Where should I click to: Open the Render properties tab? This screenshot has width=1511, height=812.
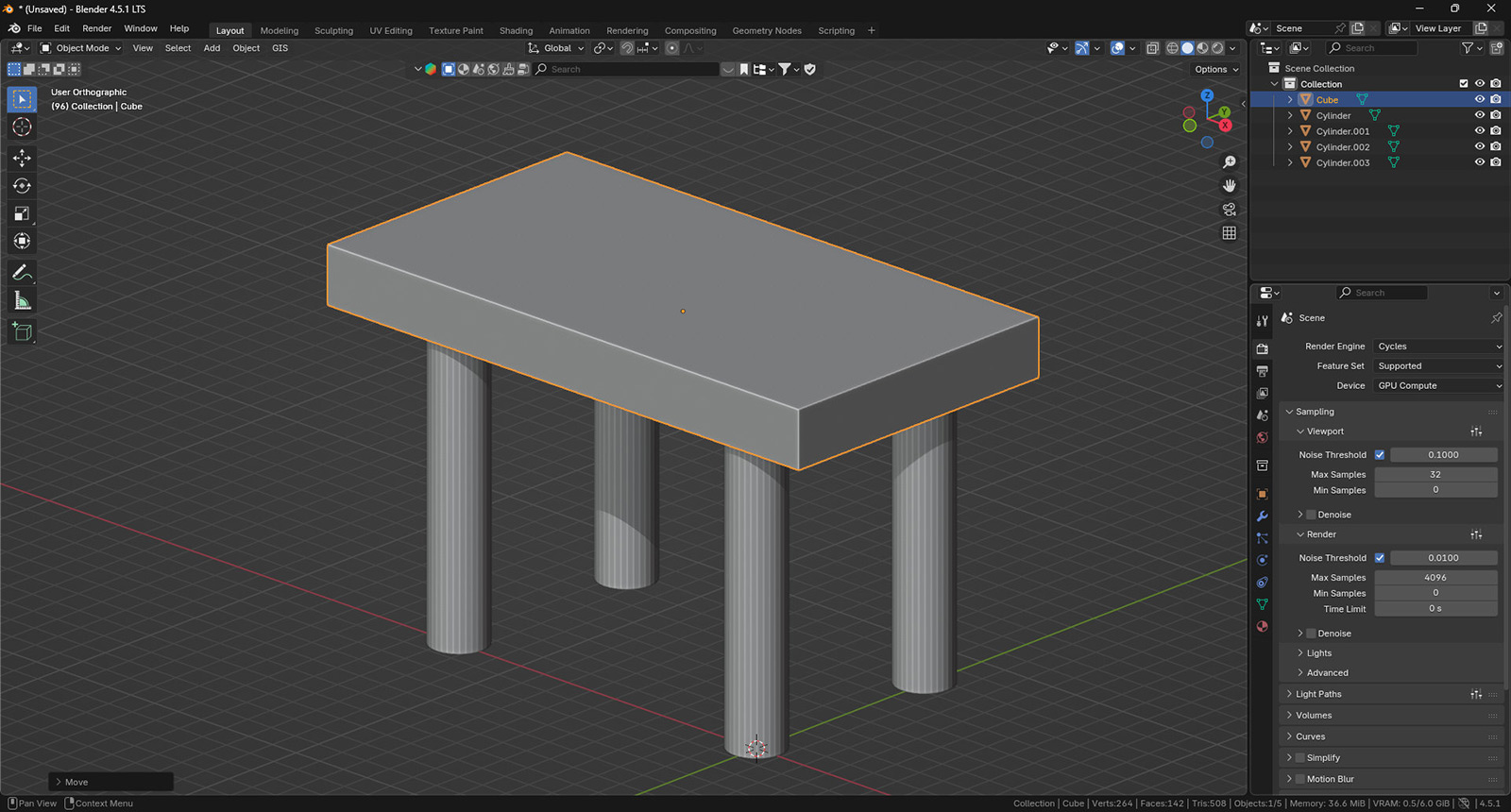point(1263,348)
